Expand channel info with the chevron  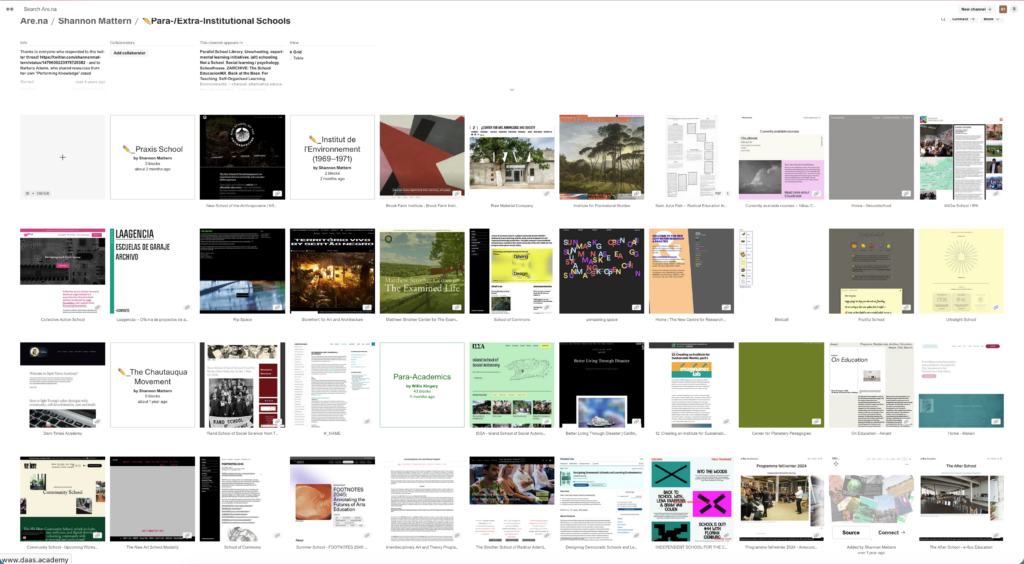point(512,90)
